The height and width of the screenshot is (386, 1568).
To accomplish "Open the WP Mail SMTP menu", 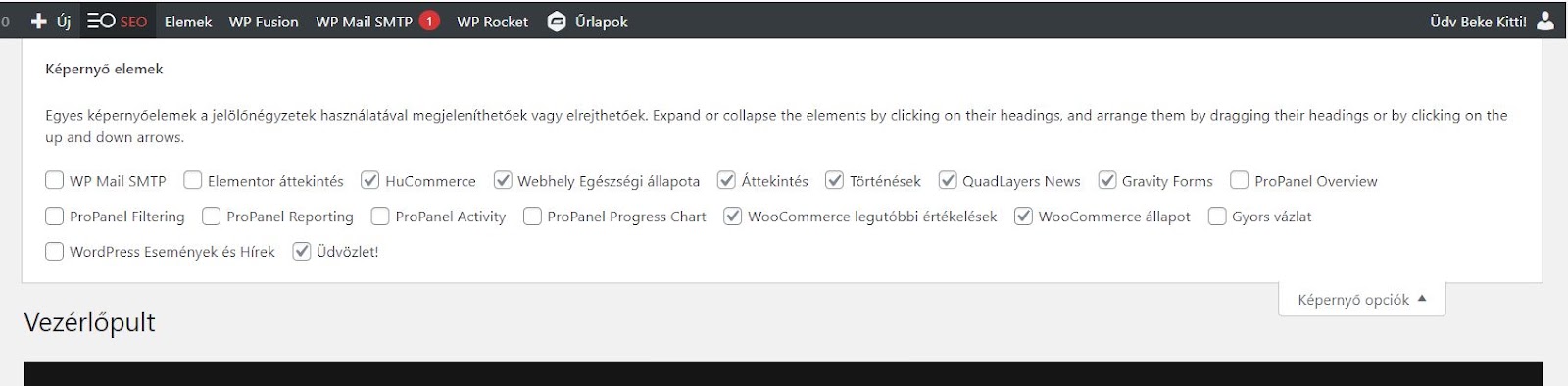I will pos(364,21).
